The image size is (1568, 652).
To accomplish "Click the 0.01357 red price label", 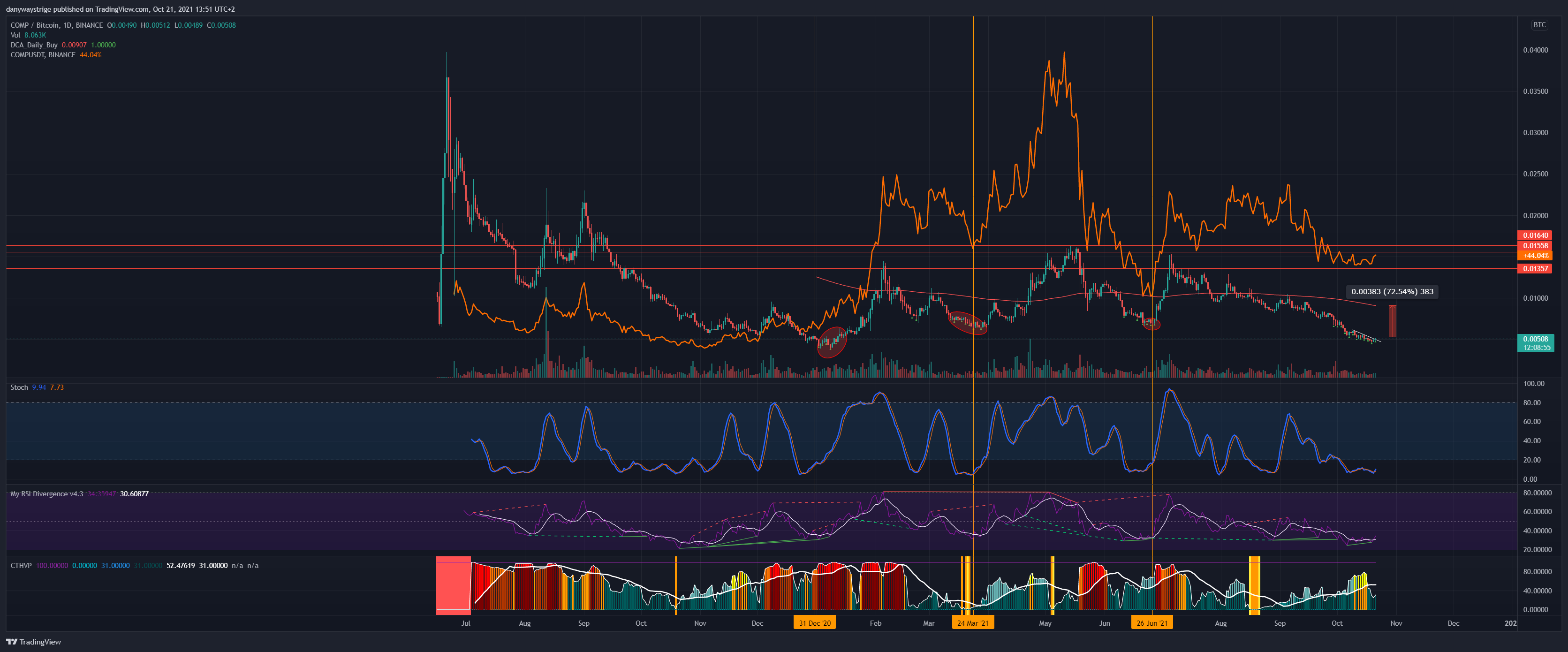I will 1535,268.
